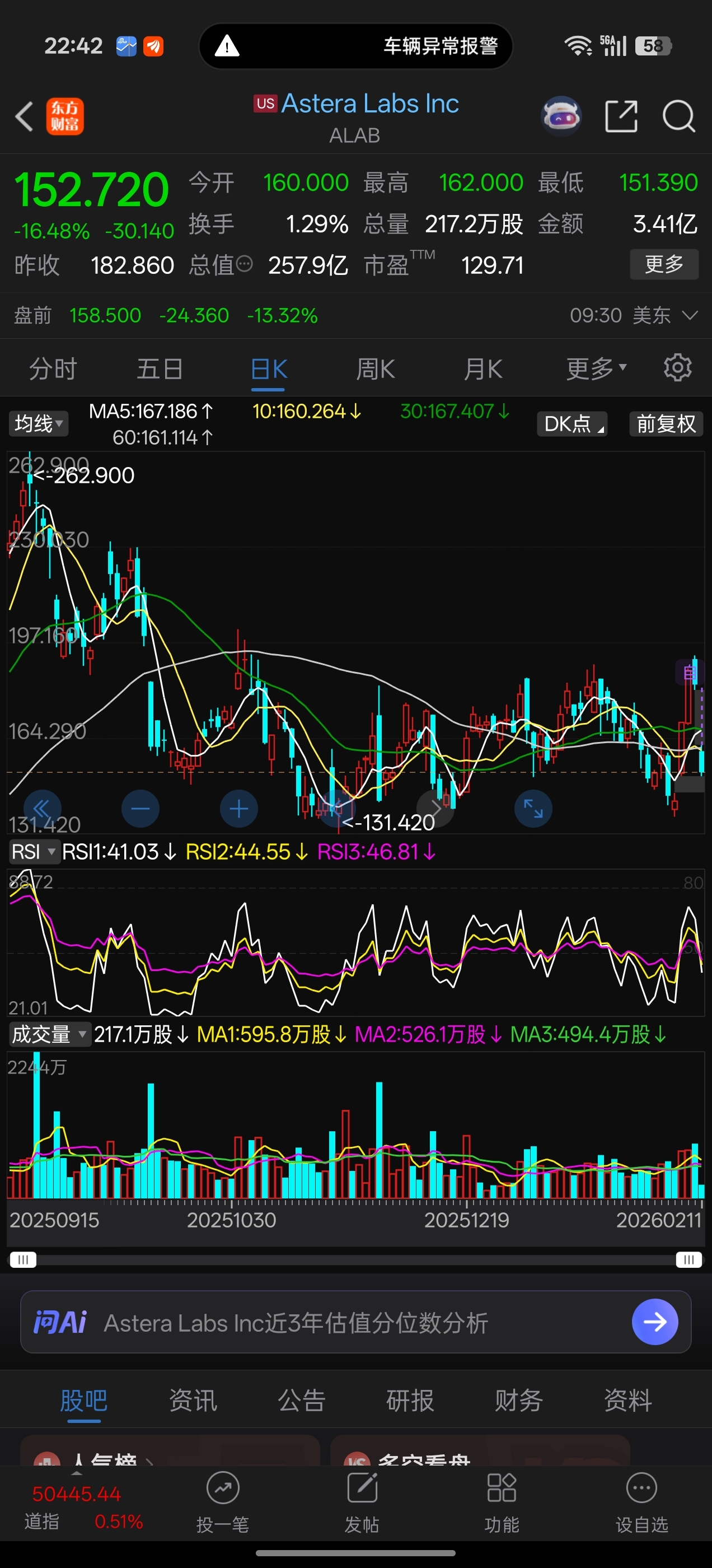Tap the current price 152.720
Screen dimensions: 712x1568
91,189
